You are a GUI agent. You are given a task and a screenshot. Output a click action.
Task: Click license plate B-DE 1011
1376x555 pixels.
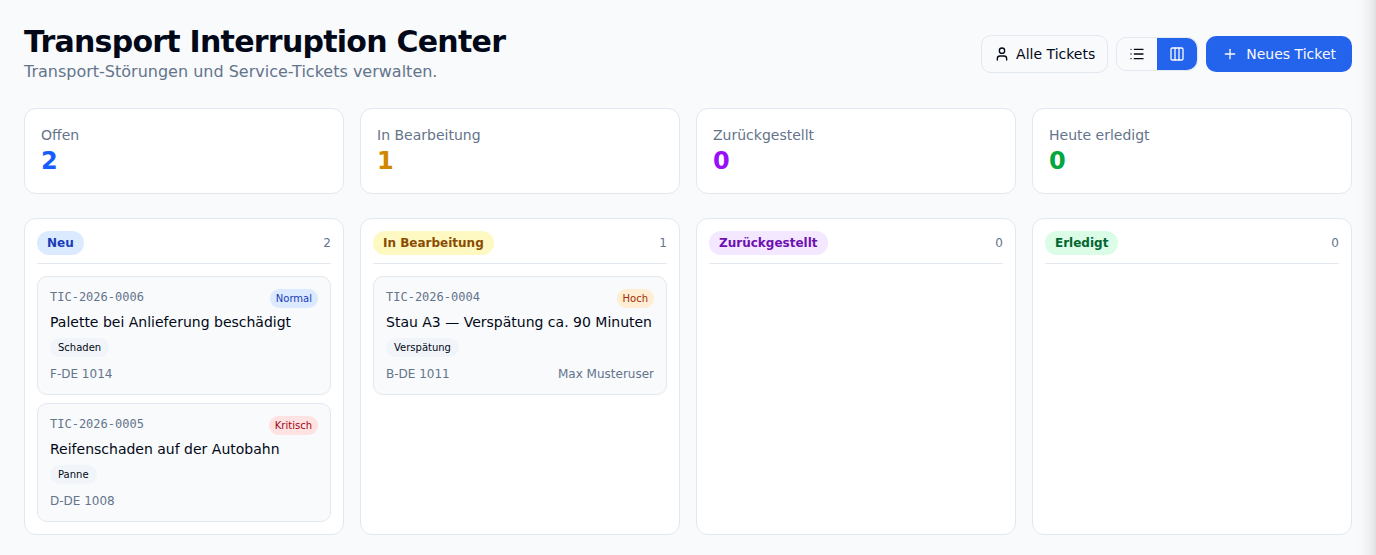(418, 374)
